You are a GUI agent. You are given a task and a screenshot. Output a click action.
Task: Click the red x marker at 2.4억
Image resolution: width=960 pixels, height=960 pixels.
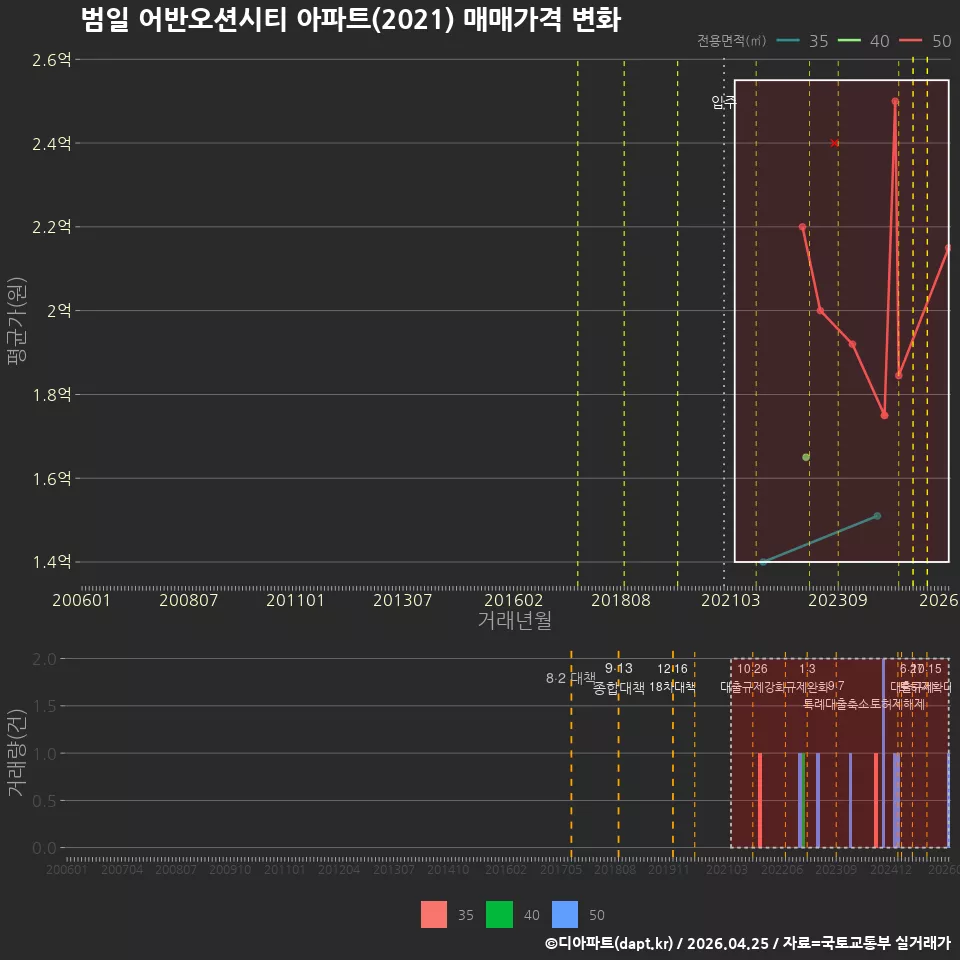click(834, 143)
